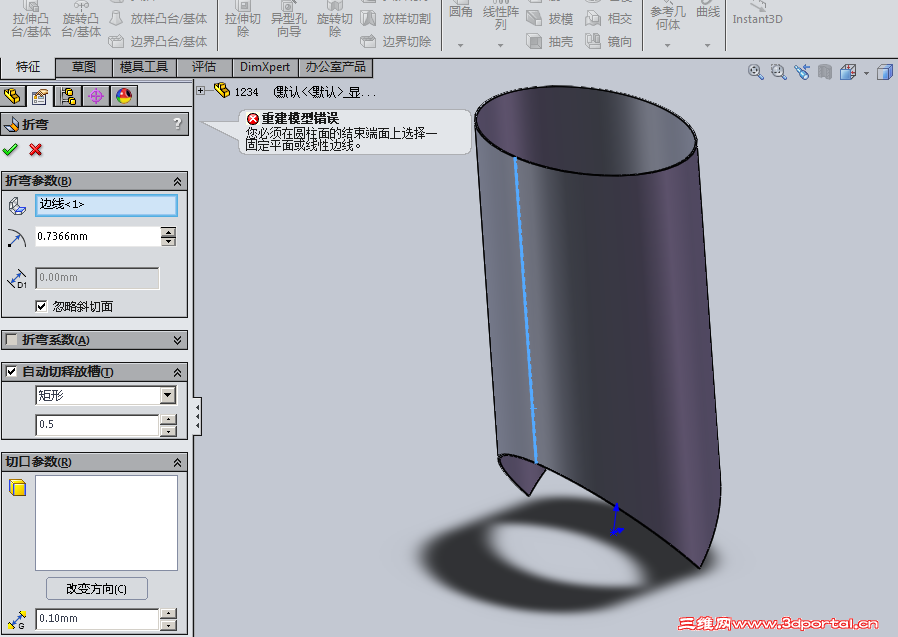Click the 改变方向 button
This screenshot has width=898, height=637.
pos(96,589)
